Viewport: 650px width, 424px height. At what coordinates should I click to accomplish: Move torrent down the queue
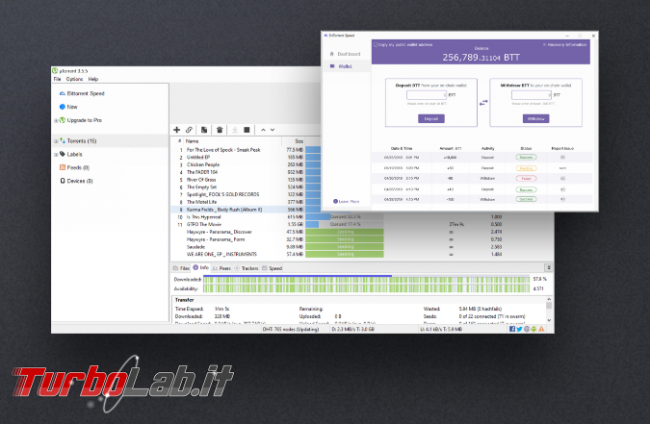(x=272, y=130)
